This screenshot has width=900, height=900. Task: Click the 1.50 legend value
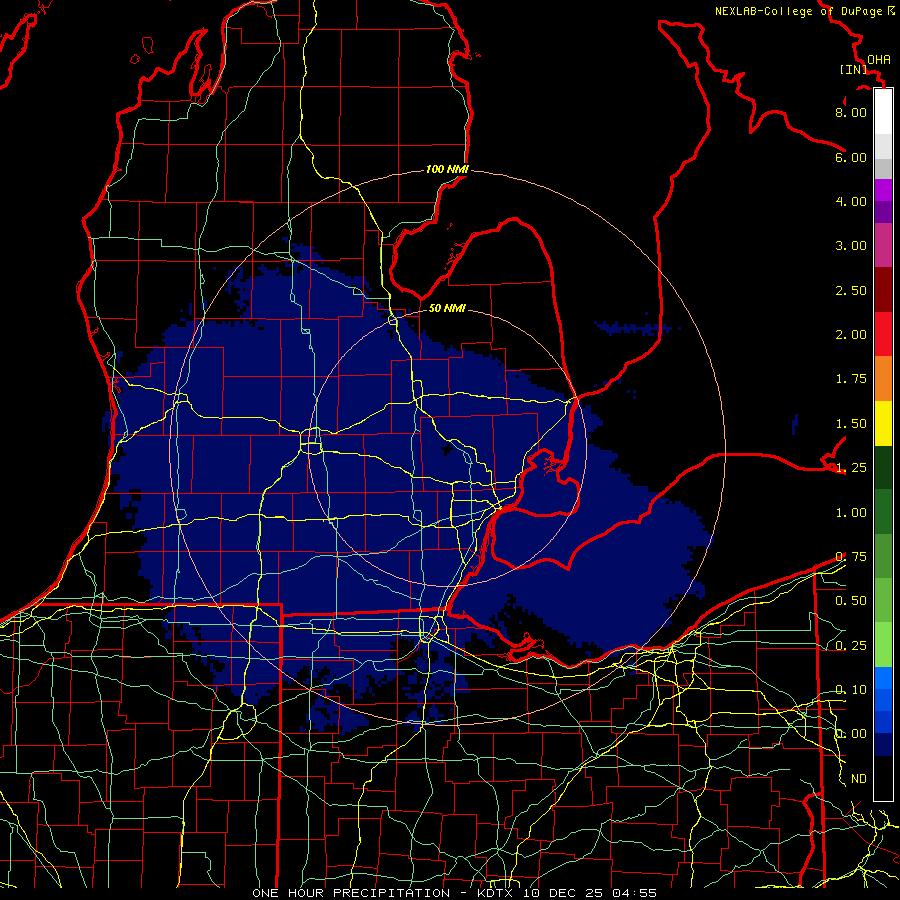coord(851,424)
